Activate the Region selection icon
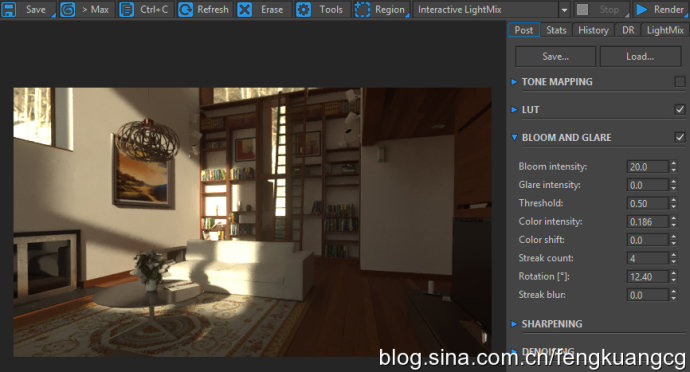 (362, 9)
